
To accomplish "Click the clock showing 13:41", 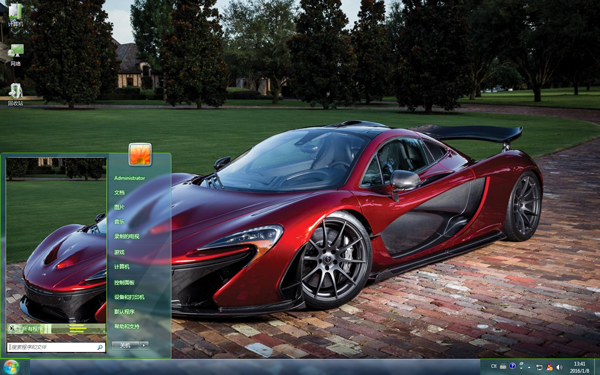I will pyautogui.click(x=579, y=364).
